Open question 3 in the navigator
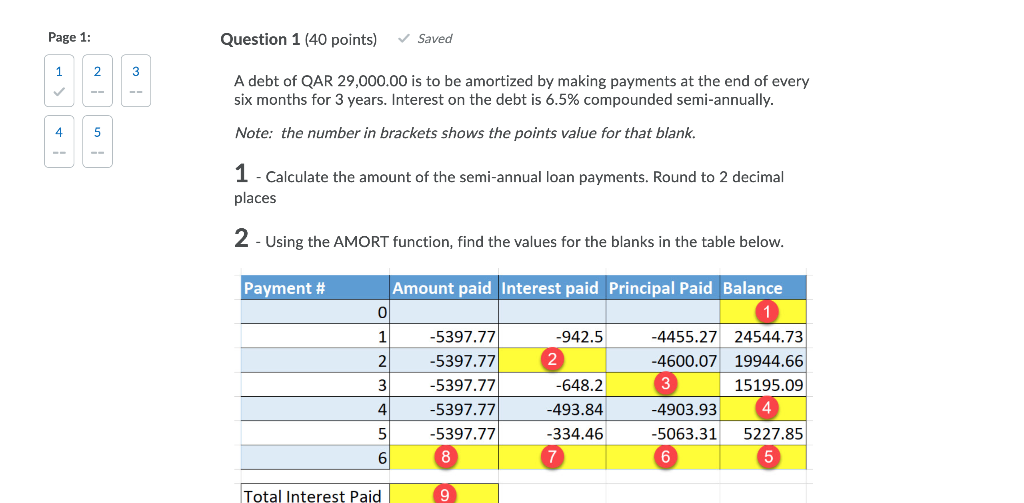1024x503 pixels. [136, 80]
